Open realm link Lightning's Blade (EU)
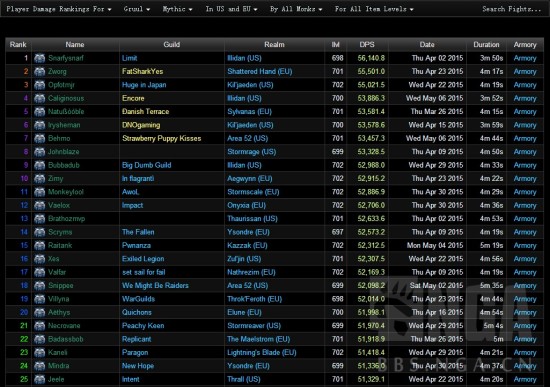 pos(262,353)
